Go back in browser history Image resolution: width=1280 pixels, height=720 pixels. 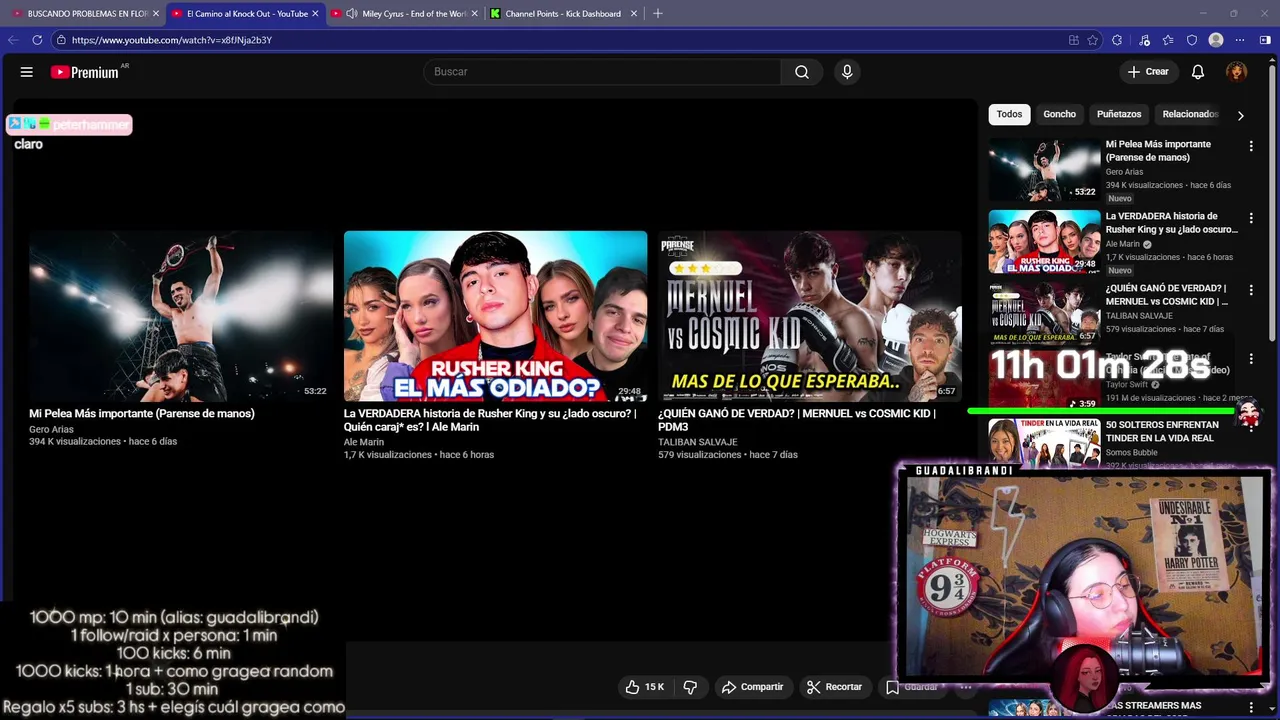click(13, 40)
